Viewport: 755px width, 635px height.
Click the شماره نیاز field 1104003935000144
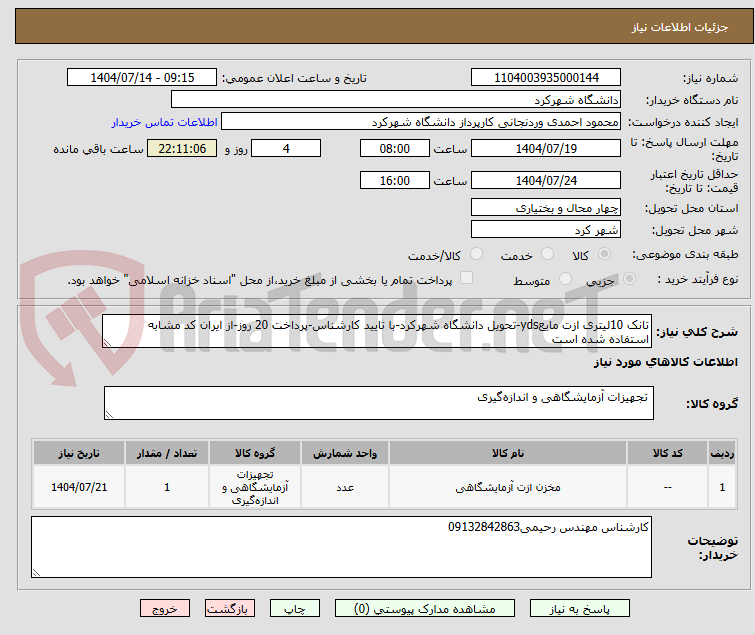546,78
